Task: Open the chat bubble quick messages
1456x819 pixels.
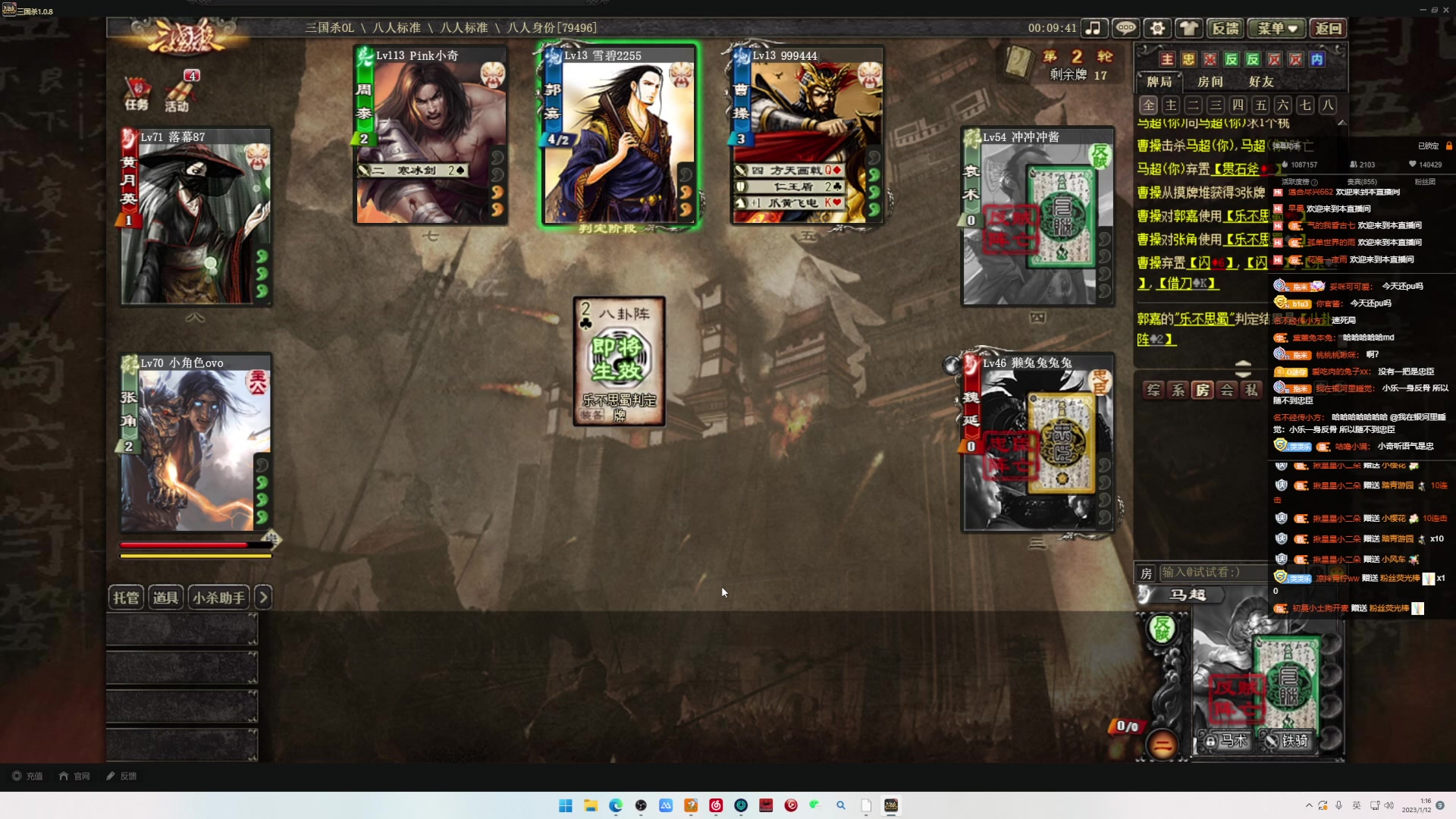Action: coord(1125,28)
